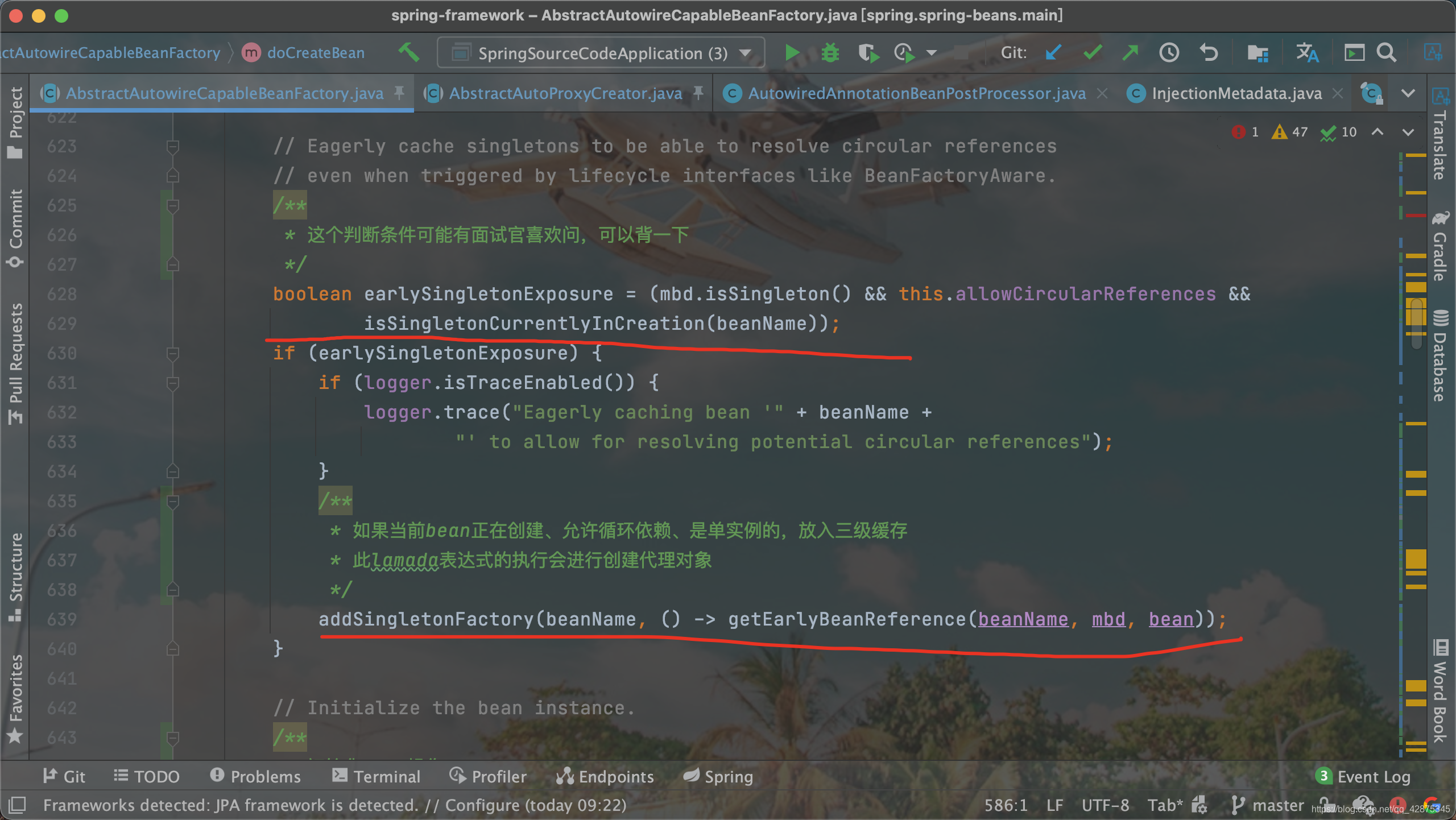Viewport: 1456px width, 820px height.
Task: Expand hidden editor tabs chevron
Action: click(x=1408, y=93)
